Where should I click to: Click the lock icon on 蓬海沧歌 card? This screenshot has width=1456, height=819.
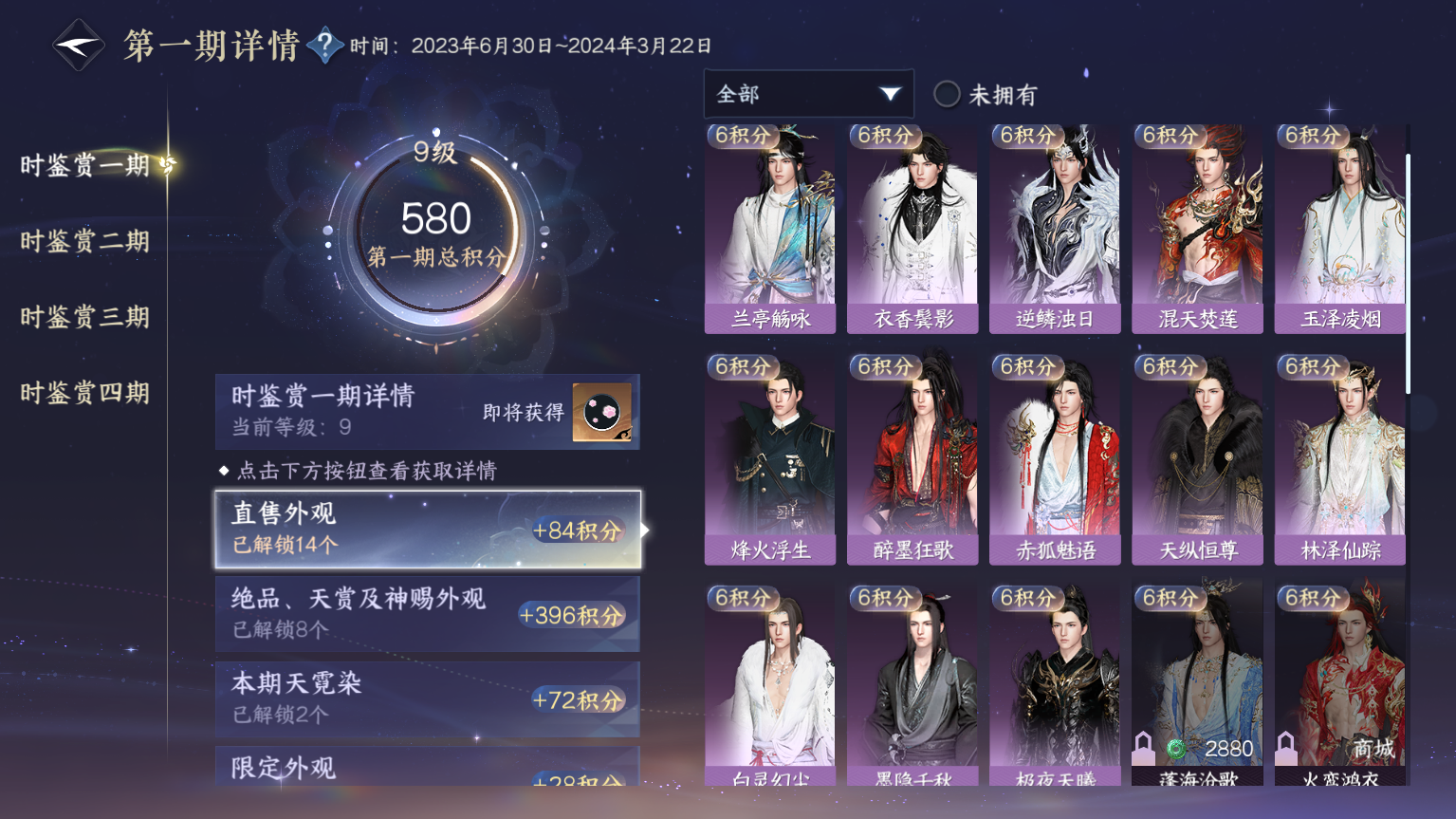pos(1144,749)
